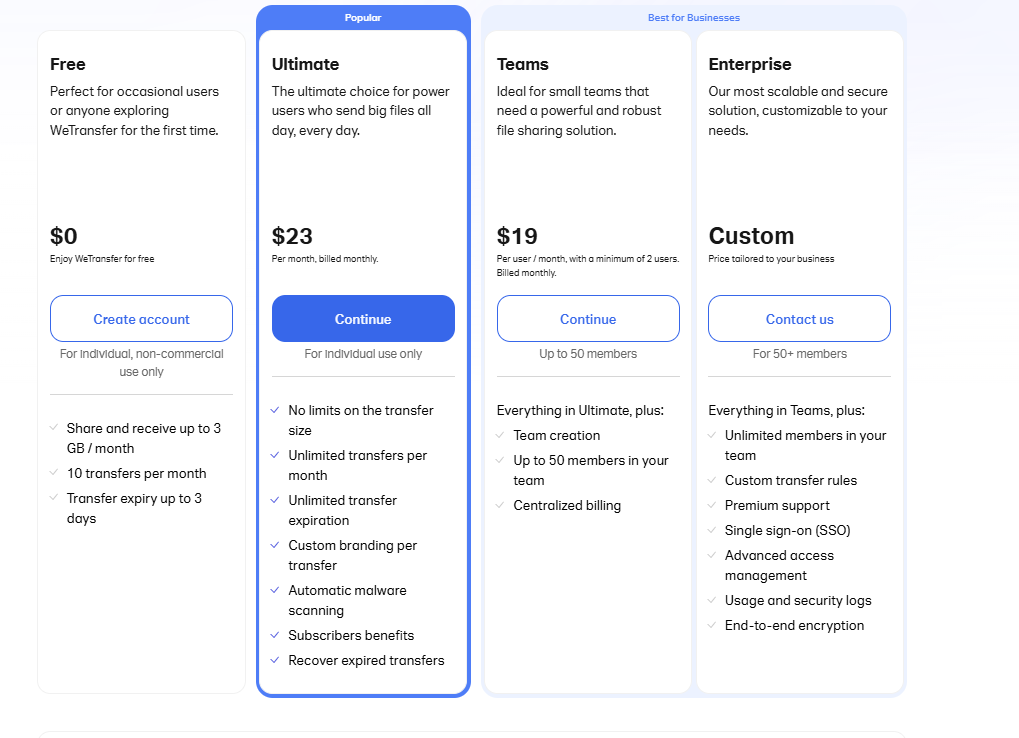Click checkmark beside 'Unlimited transfers per month'
The height and width of the screenshot is (738, 1019).
(x=275, y=455)
